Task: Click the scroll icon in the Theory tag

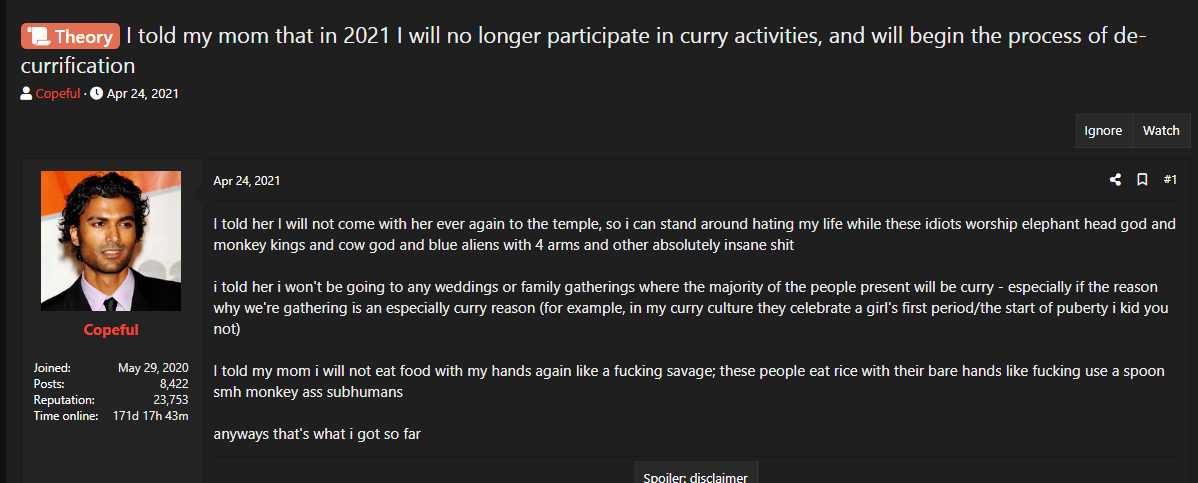Action: click(39, 37)
